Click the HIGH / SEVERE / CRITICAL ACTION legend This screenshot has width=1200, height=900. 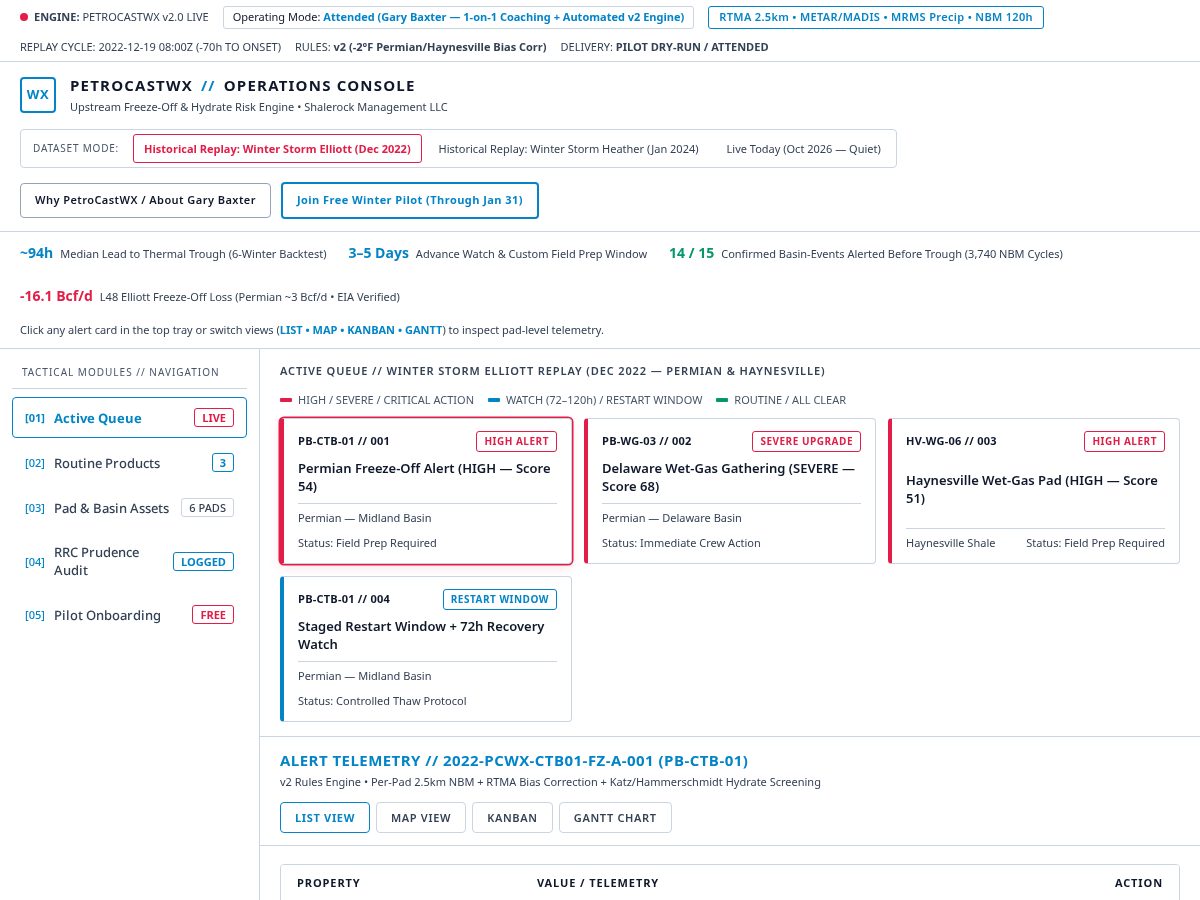(377, 400)
